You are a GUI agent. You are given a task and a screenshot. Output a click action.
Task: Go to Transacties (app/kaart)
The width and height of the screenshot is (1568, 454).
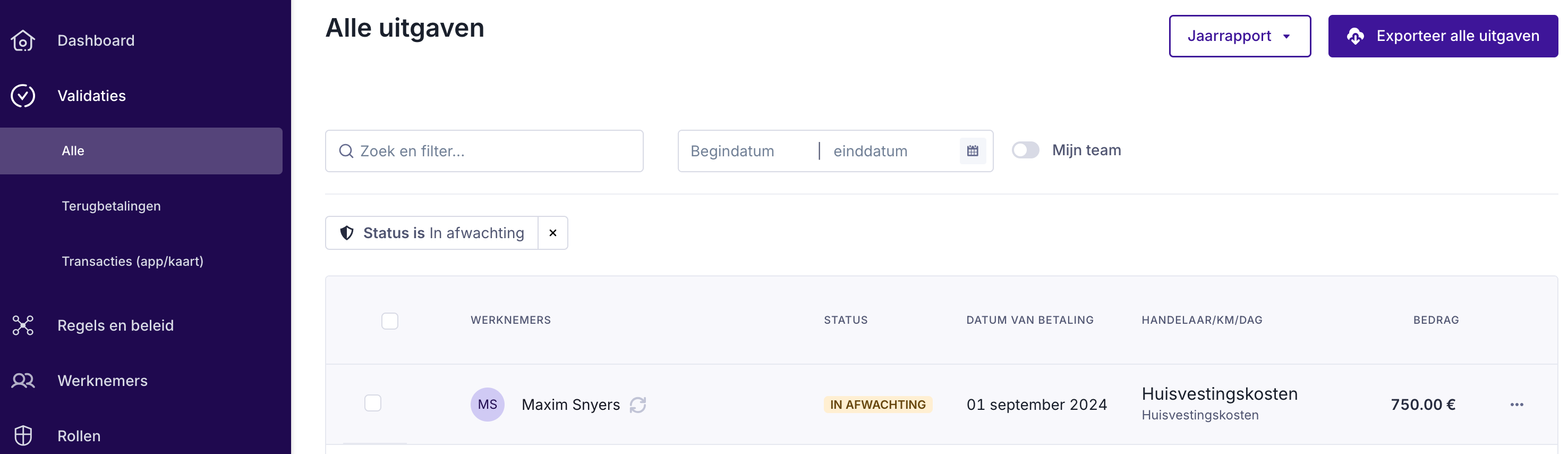[133, 262]
